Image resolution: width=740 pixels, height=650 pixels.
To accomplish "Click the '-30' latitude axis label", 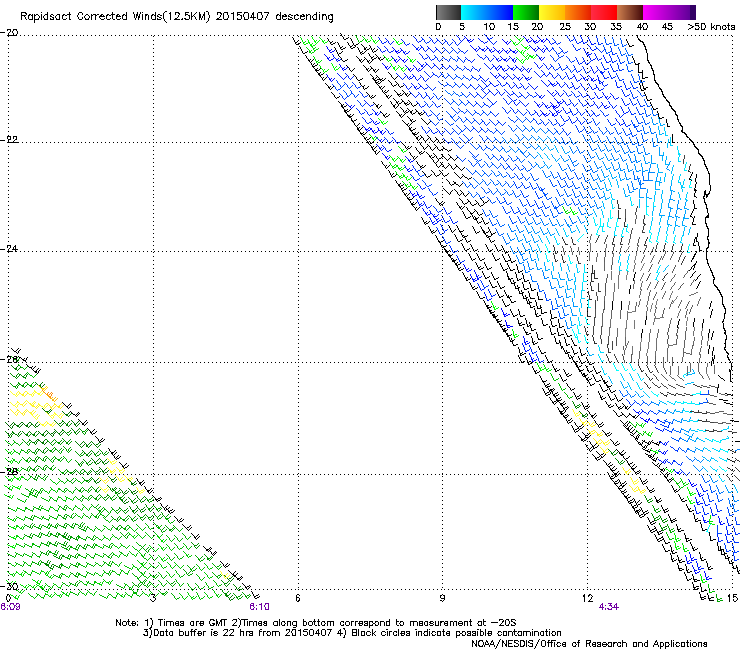I will point(9,587).
